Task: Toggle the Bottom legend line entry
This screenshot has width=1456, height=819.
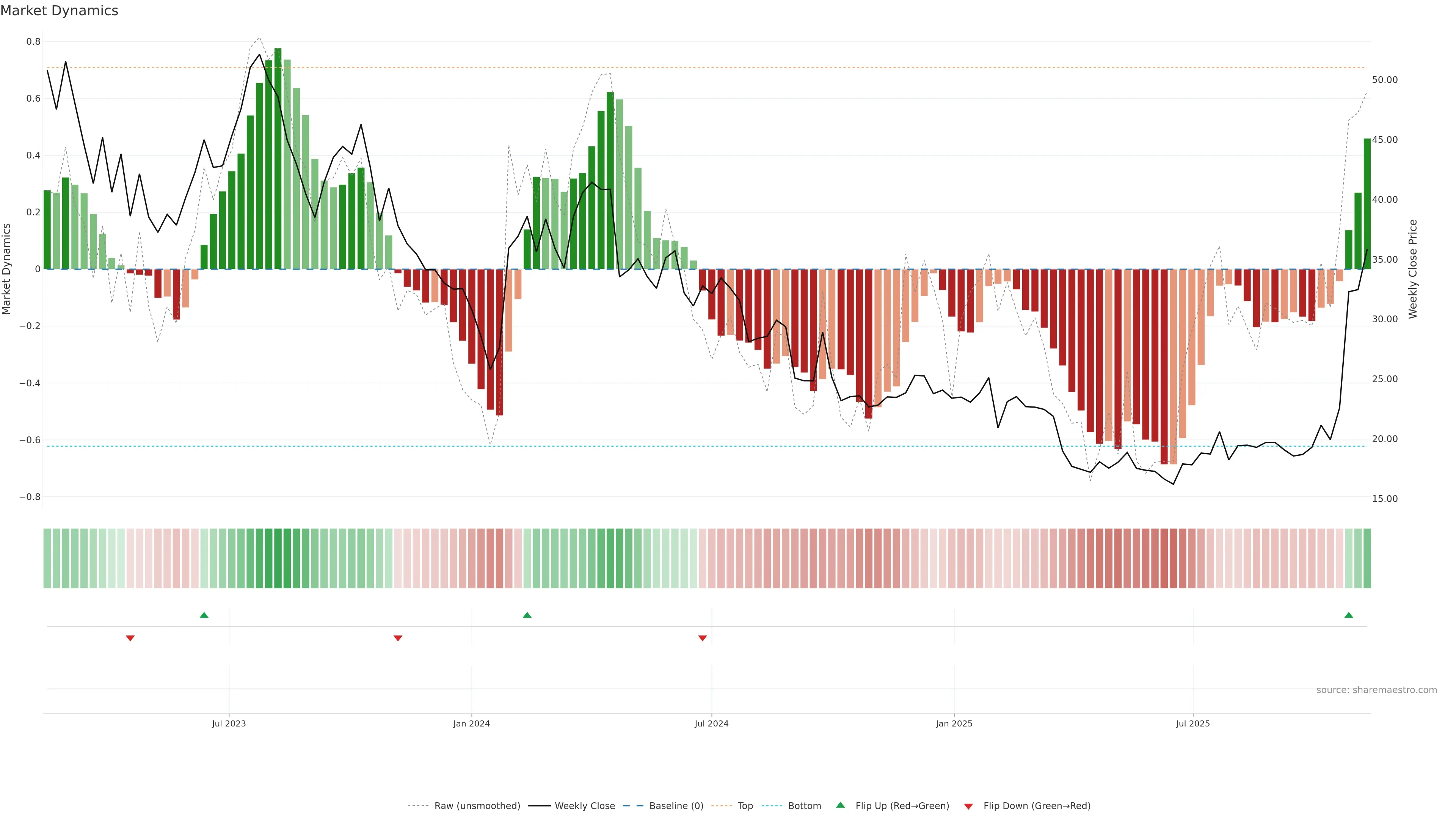Action: pyautogui.click(x=804, y=806)
